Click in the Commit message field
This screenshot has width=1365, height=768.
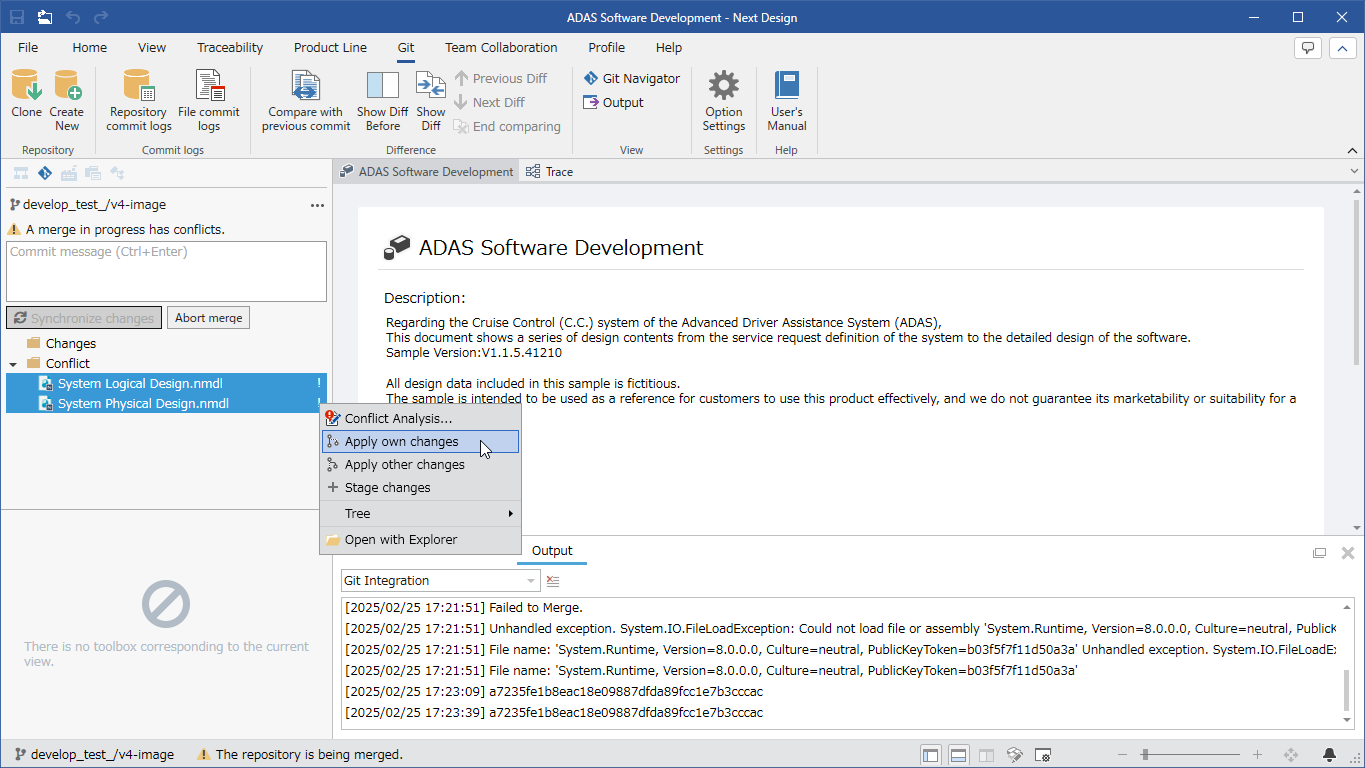[166, 271]
